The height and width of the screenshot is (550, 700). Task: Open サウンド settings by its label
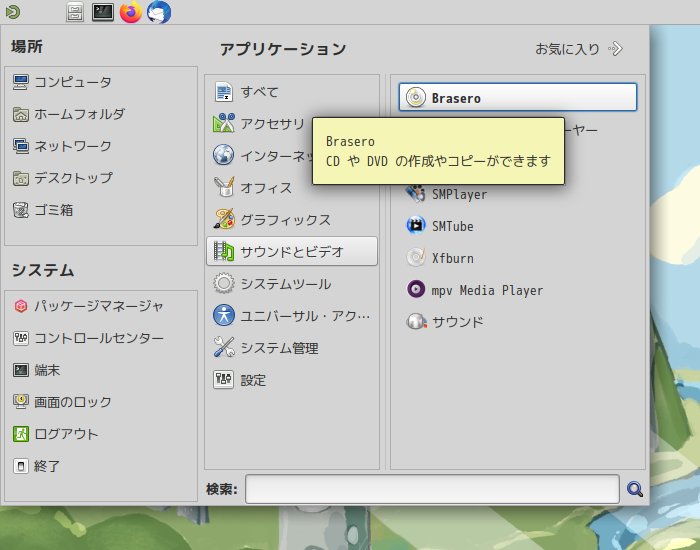pyautogui.click(x=458, y=322)
